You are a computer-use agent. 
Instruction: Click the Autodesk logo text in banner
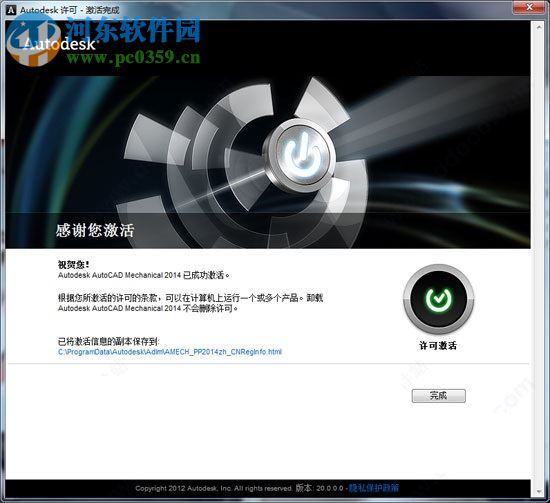60,44
